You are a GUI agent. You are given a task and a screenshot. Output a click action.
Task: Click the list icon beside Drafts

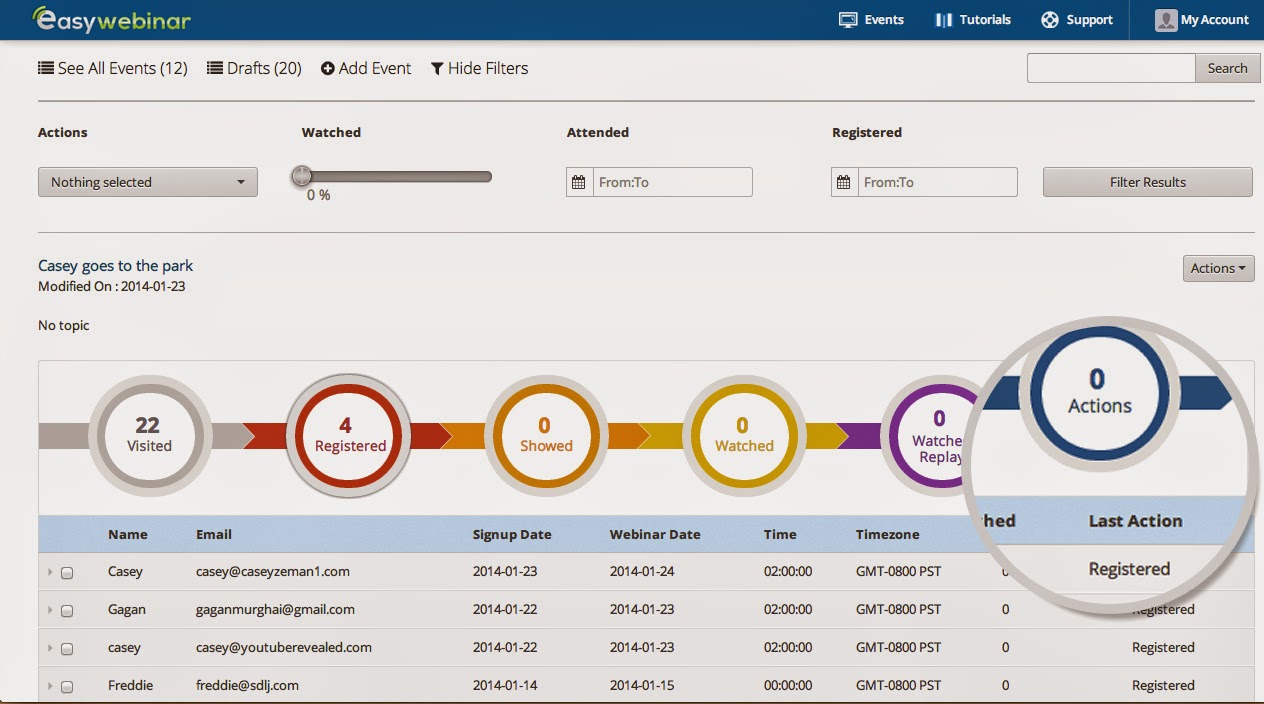click(215, 68)
